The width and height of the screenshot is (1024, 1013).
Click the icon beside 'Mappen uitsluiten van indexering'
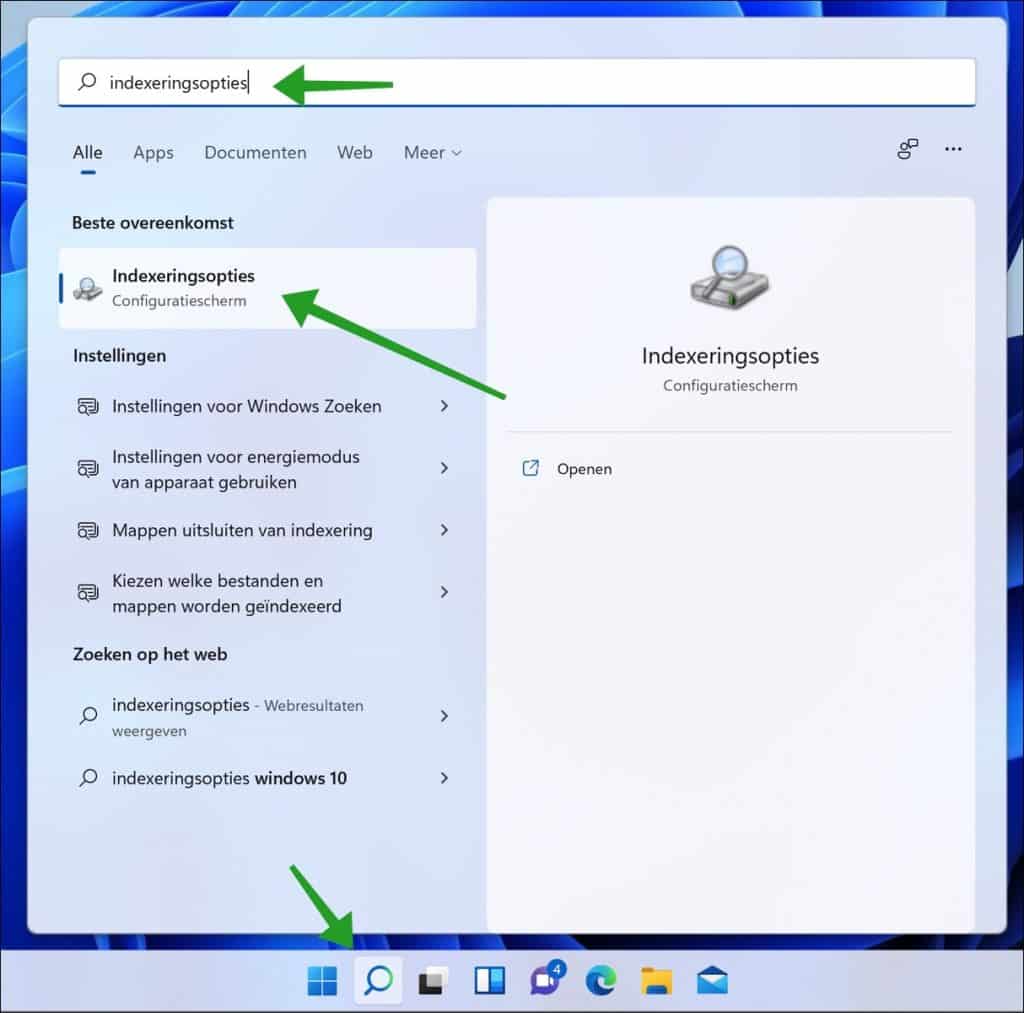click(x=87, y=530)
